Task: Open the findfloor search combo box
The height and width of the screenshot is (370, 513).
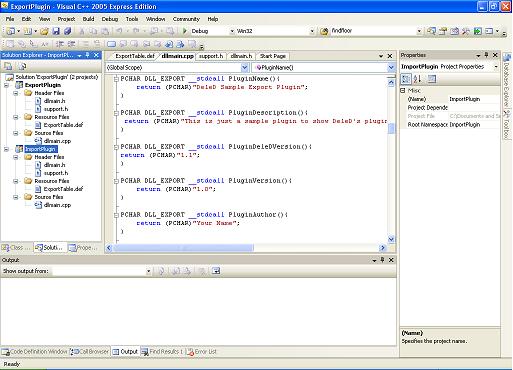Action: [419, 31]
